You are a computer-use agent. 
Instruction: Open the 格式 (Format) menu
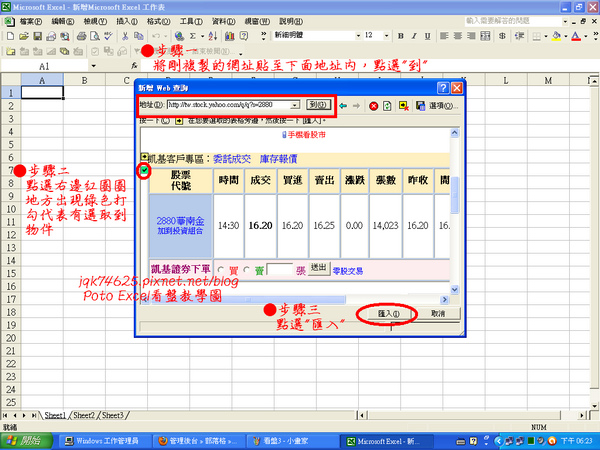[x=158, y=21]
